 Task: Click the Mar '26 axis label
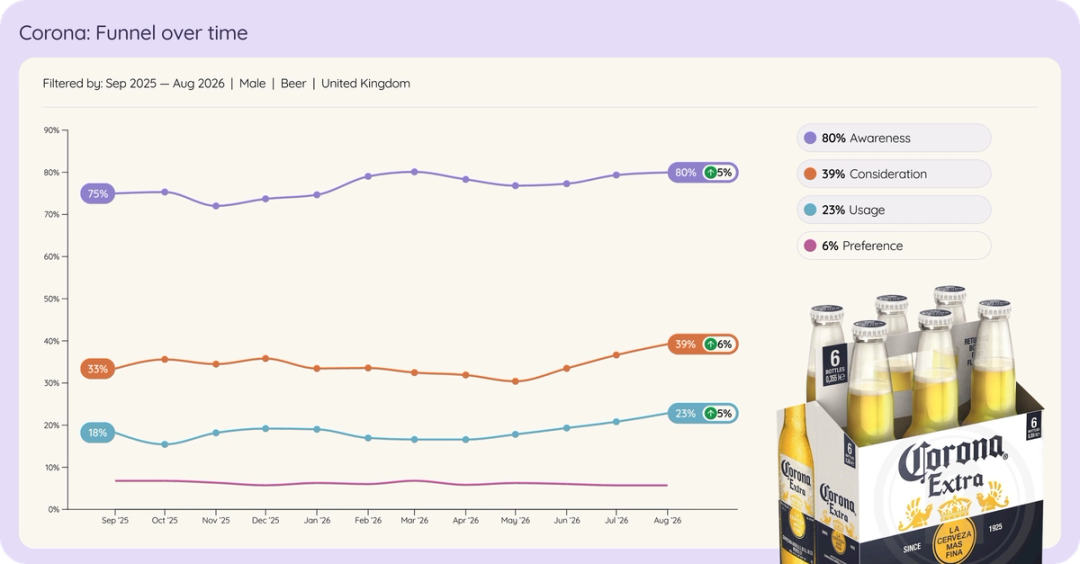pos(414,521)
